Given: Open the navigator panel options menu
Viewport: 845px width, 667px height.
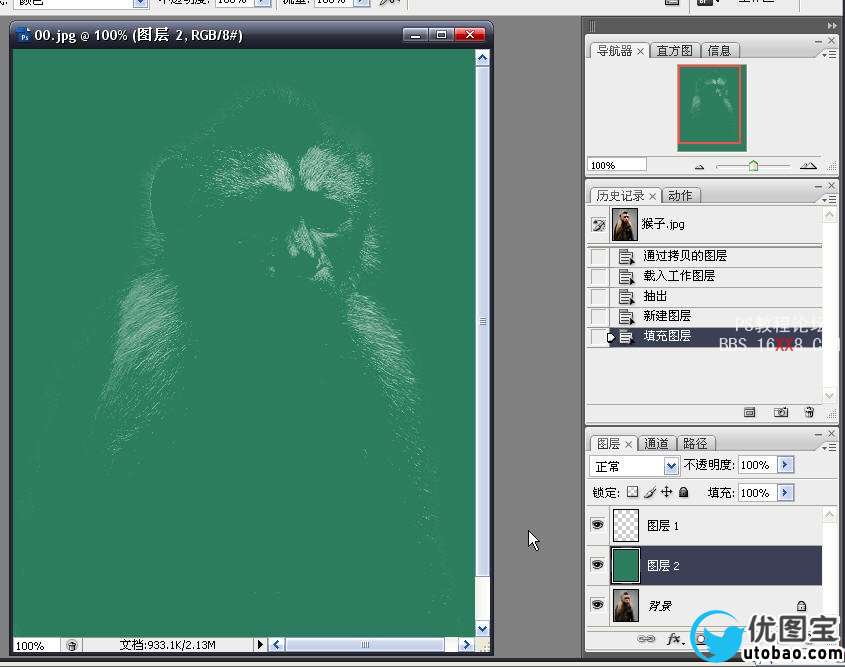Looking at the screenshot, I should pyautogui.click(x=829, y=54).
